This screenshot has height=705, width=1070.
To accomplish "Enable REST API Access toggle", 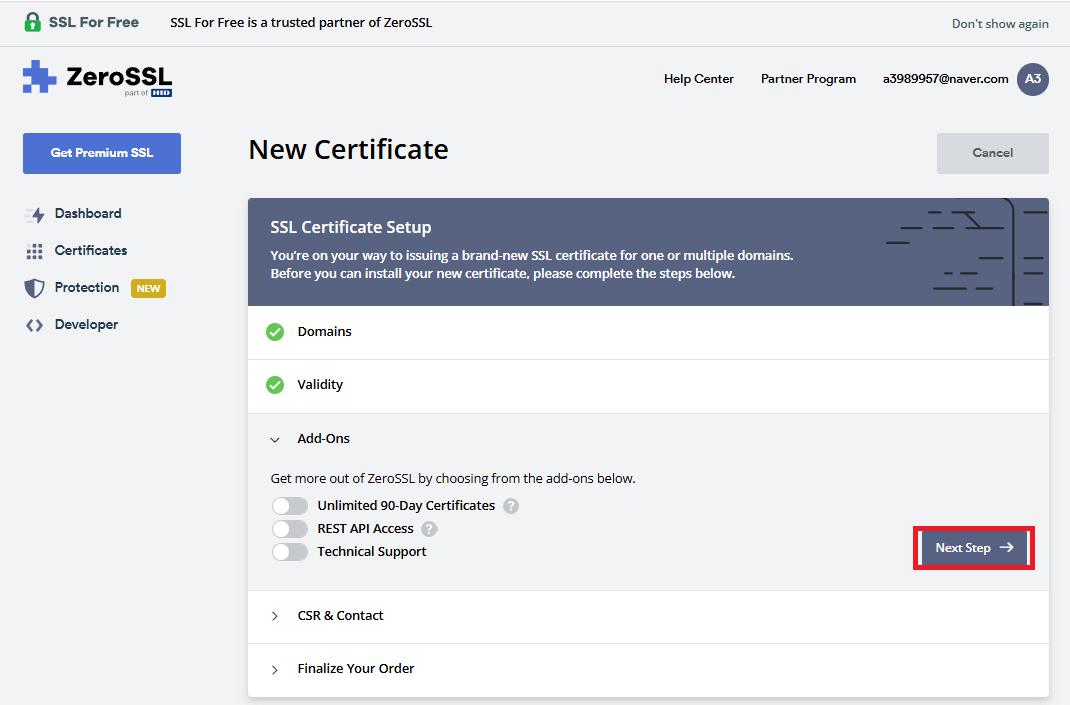I will [x=290, y=529].
